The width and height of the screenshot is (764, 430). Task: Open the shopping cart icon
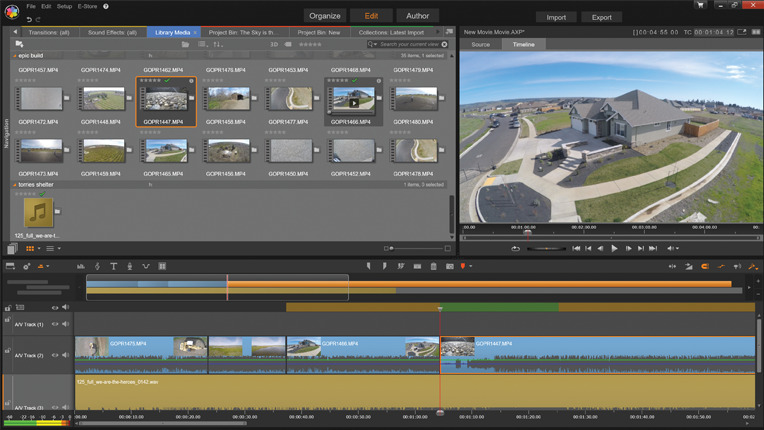click(700, 5)
